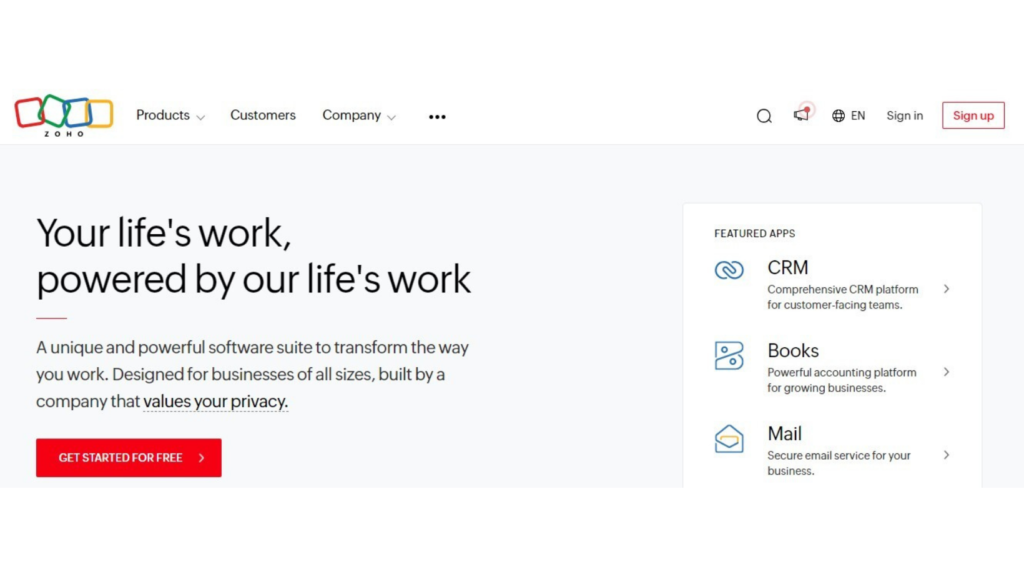Image resolution: width=1024 pixels, height=577 pixels.
Task: Click the arrow next to Books
Action: coord(946,372)
